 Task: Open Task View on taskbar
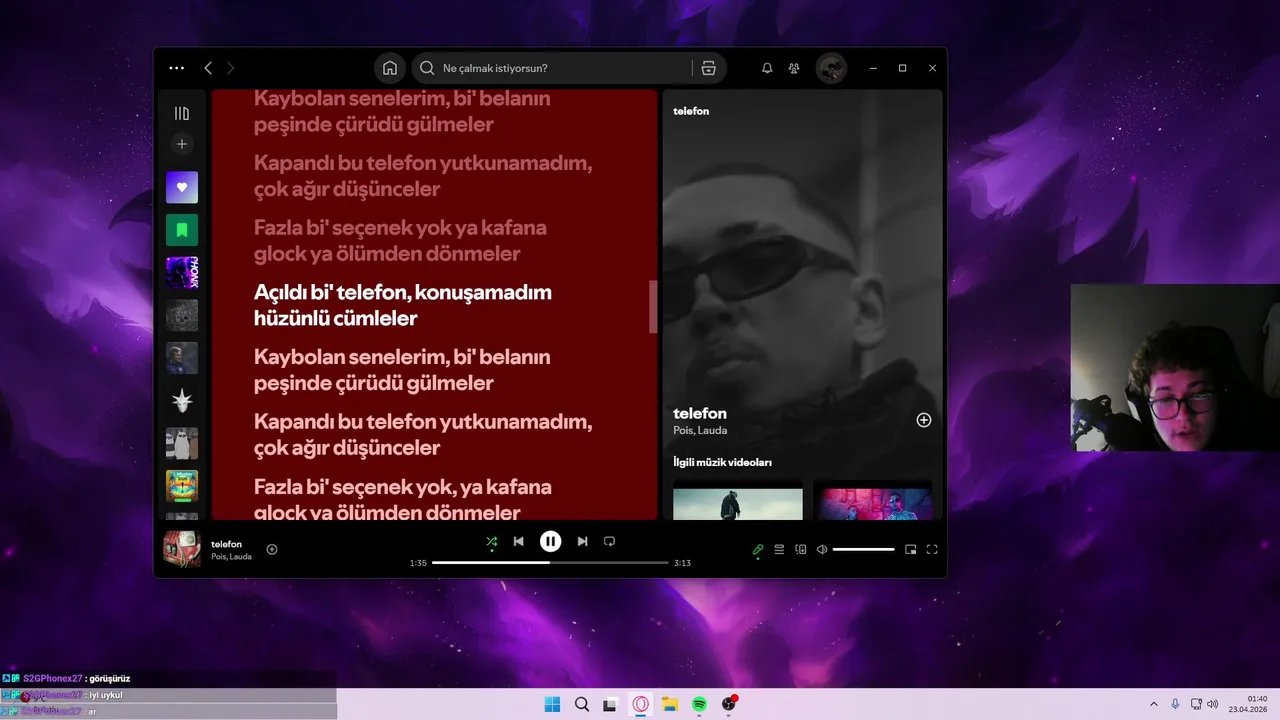pyautogui.click(x=610, y=704)
